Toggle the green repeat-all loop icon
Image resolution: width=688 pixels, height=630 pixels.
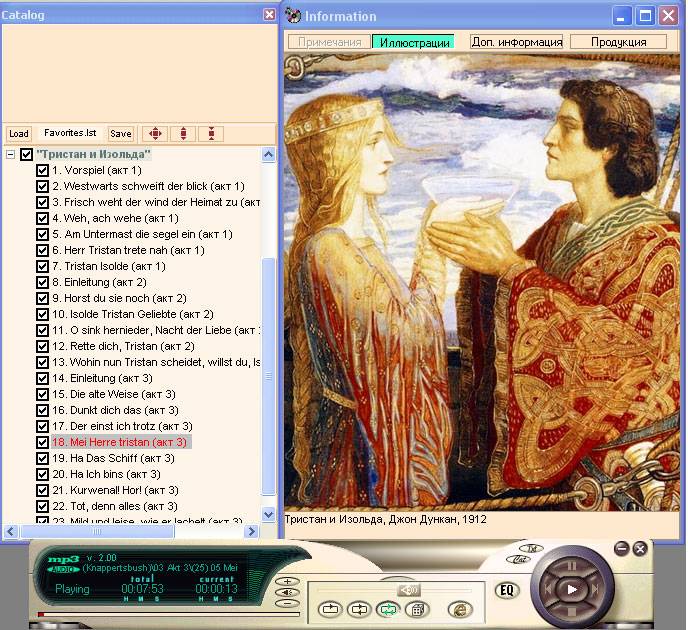click(x=388, y=609)
